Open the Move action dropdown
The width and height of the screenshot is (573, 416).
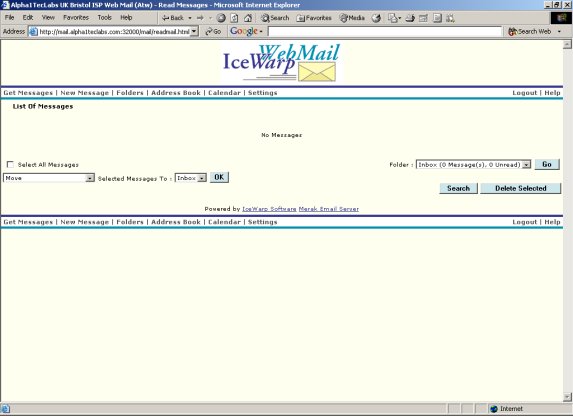pos(90,178)
